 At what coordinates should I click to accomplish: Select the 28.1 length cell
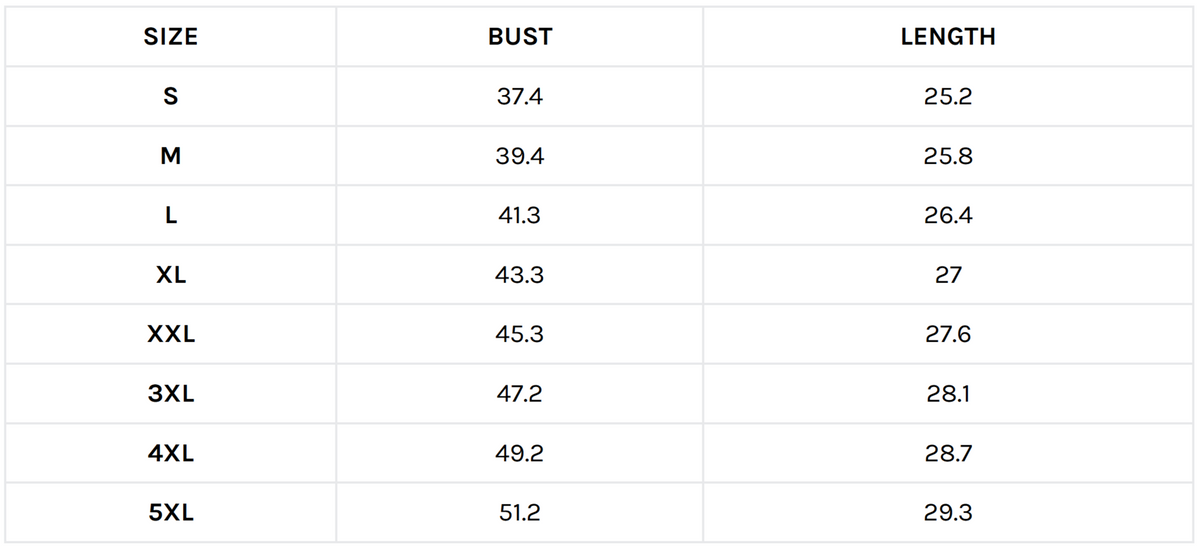pos(948,394)
